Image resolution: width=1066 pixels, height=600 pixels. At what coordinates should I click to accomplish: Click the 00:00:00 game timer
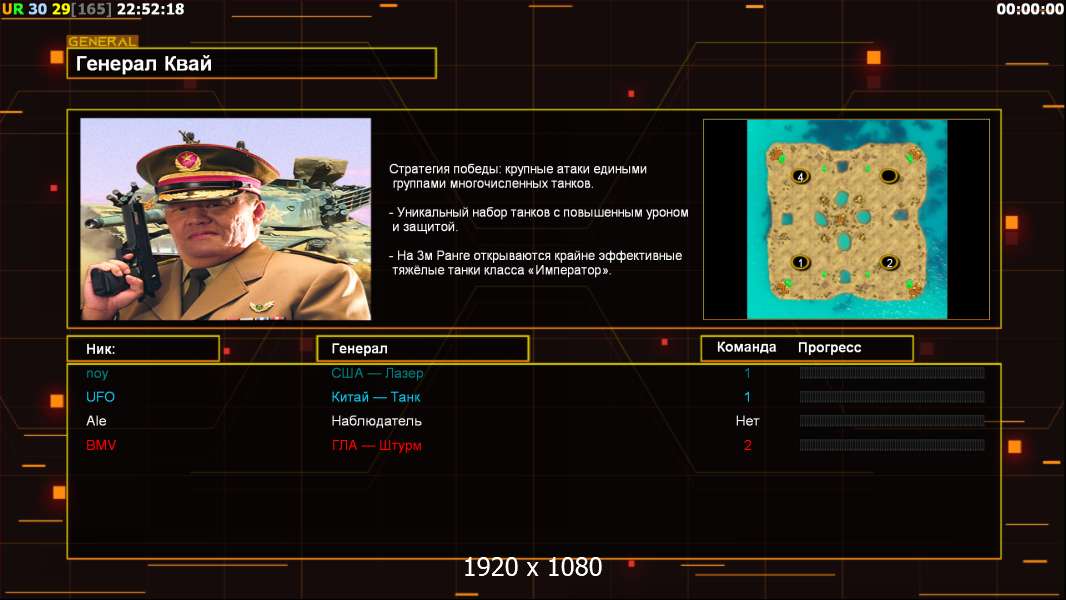[1030, 9]
